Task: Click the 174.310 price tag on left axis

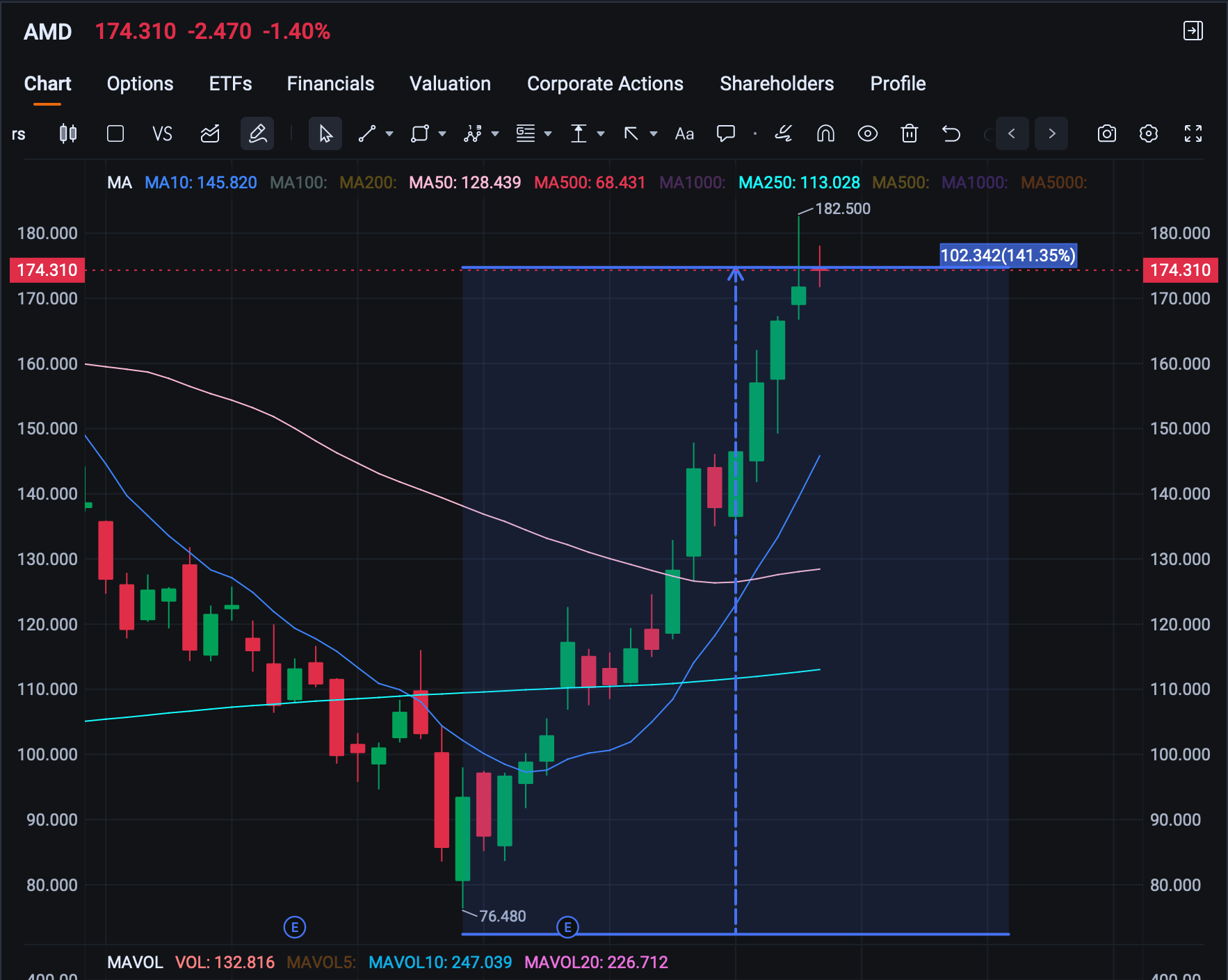Action: [47, 270]
